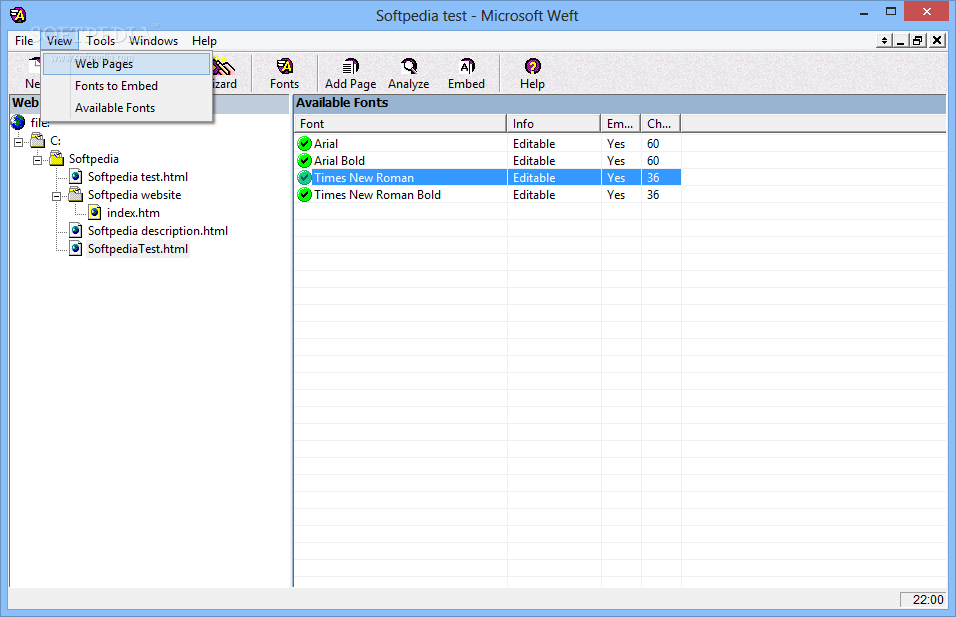Screen dimensions: 956x617
Task: Open the Windows menu
Action: tap(154, 41)
